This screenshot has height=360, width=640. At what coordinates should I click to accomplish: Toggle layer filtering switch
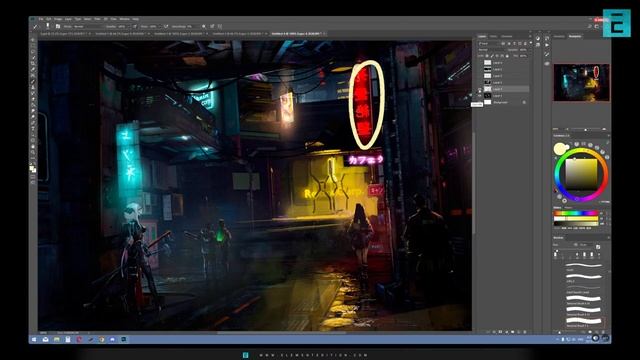[x=531, y=43]
